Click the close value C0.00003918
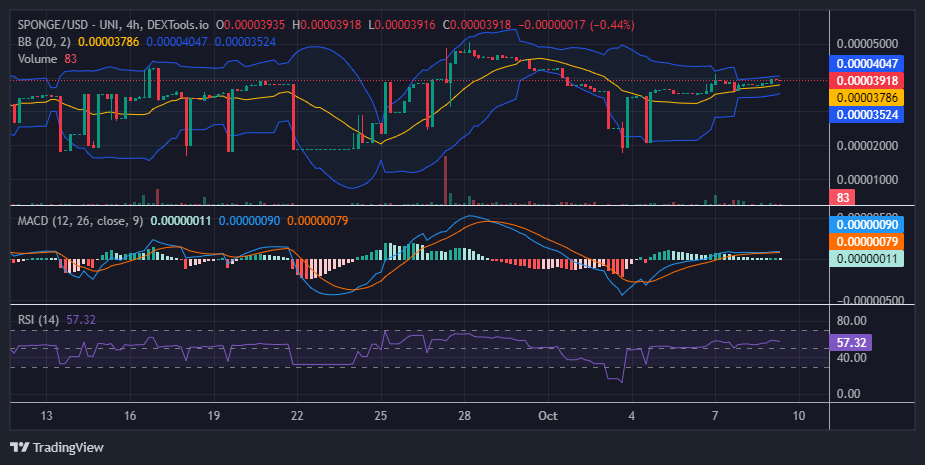Image resolution: width=925 pixels, height=465 pixels. [477, 25]
